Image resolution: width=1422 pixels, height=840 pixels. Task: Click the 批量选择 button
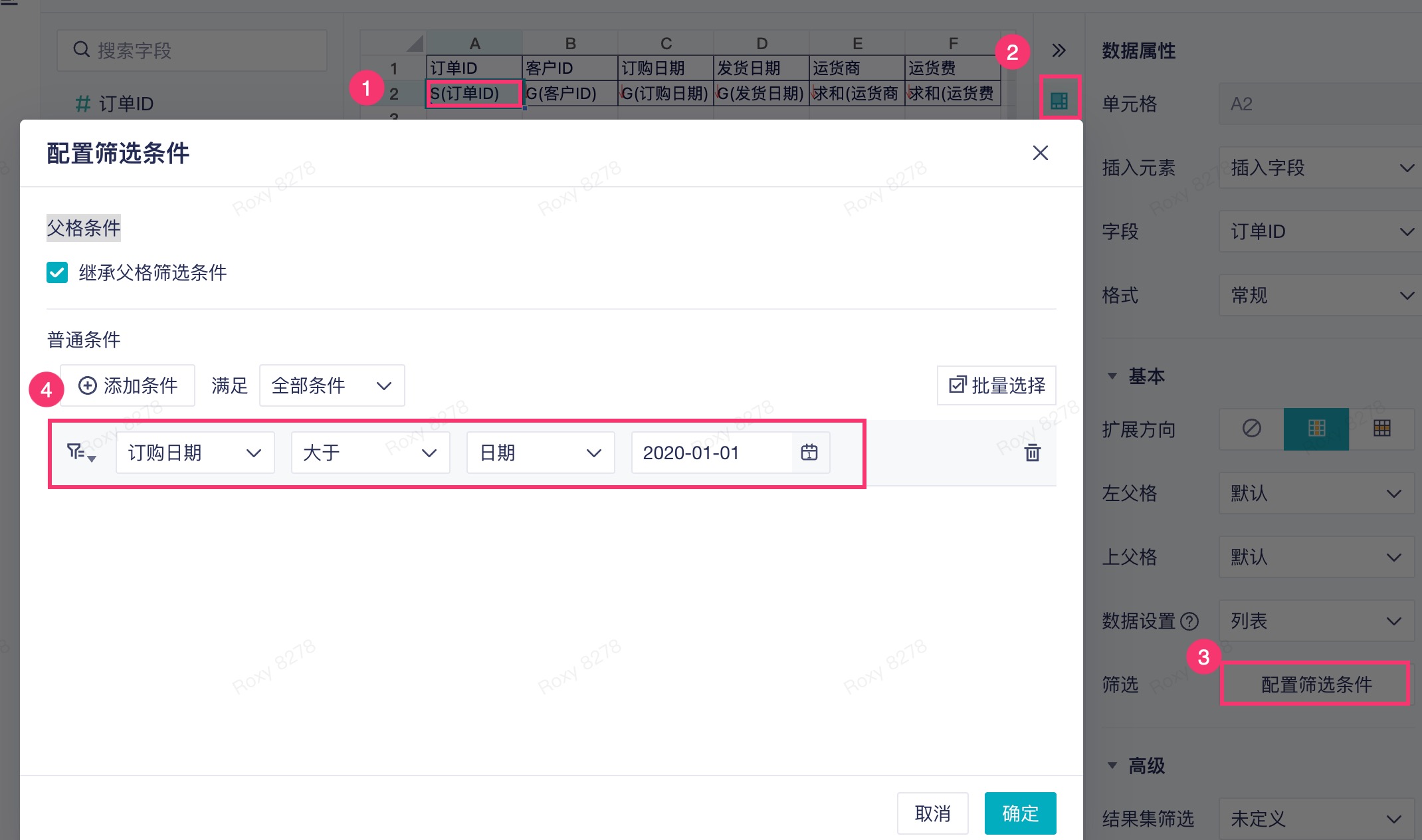point(996,385)
